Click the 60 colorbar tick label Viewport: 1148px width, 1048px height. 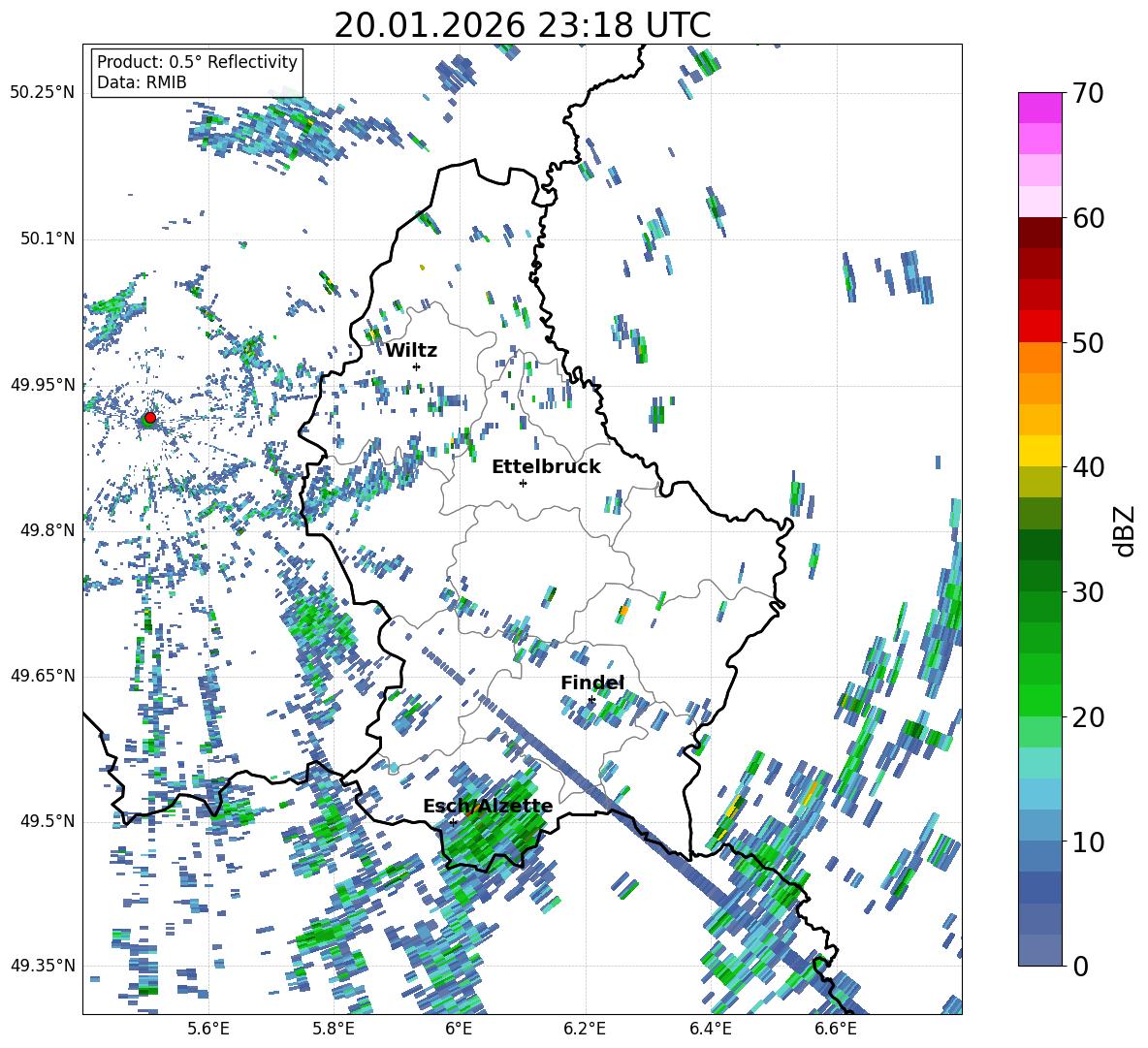pos(1087,218)
